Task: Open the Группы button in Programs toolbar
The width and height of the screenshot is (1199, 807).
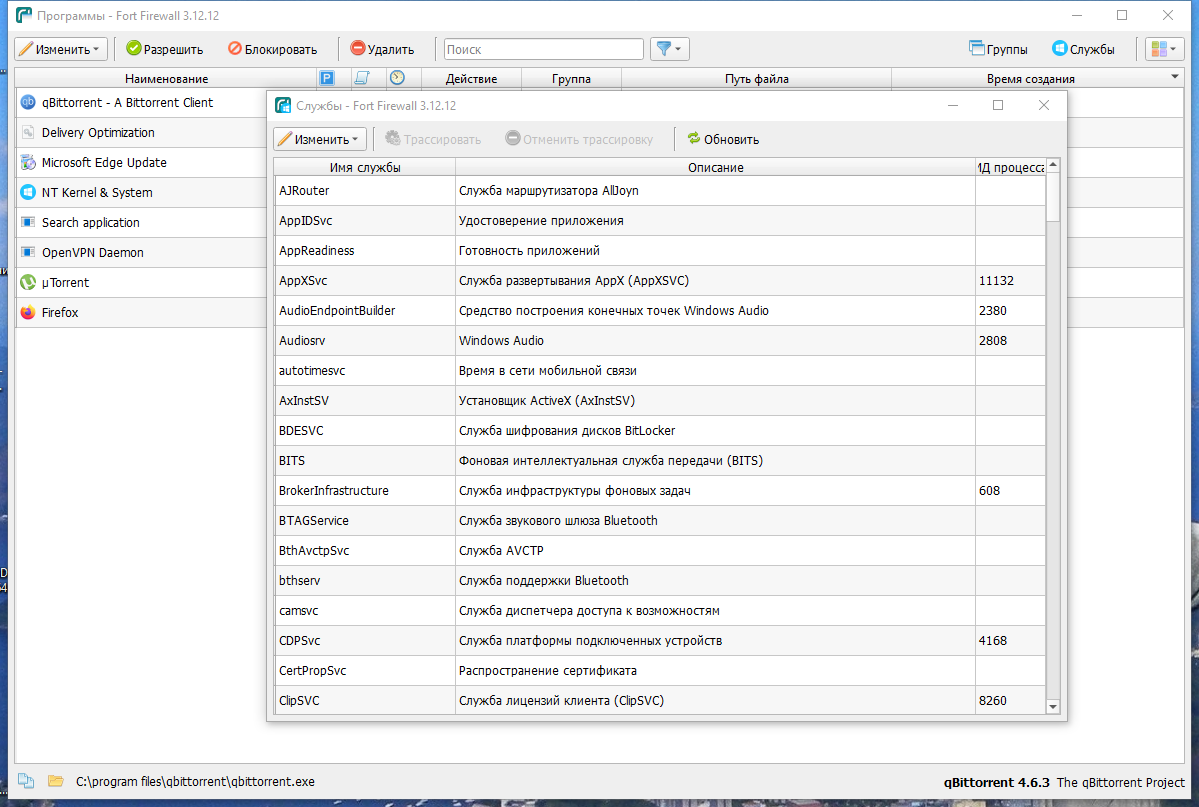Action: pos(999,49)
